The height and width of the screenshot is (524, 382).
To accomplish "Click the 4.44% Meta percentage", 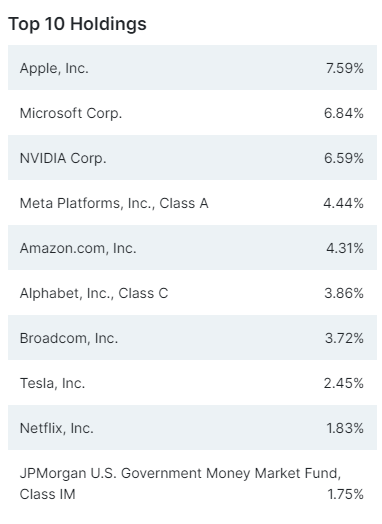I will pos(344,203).
